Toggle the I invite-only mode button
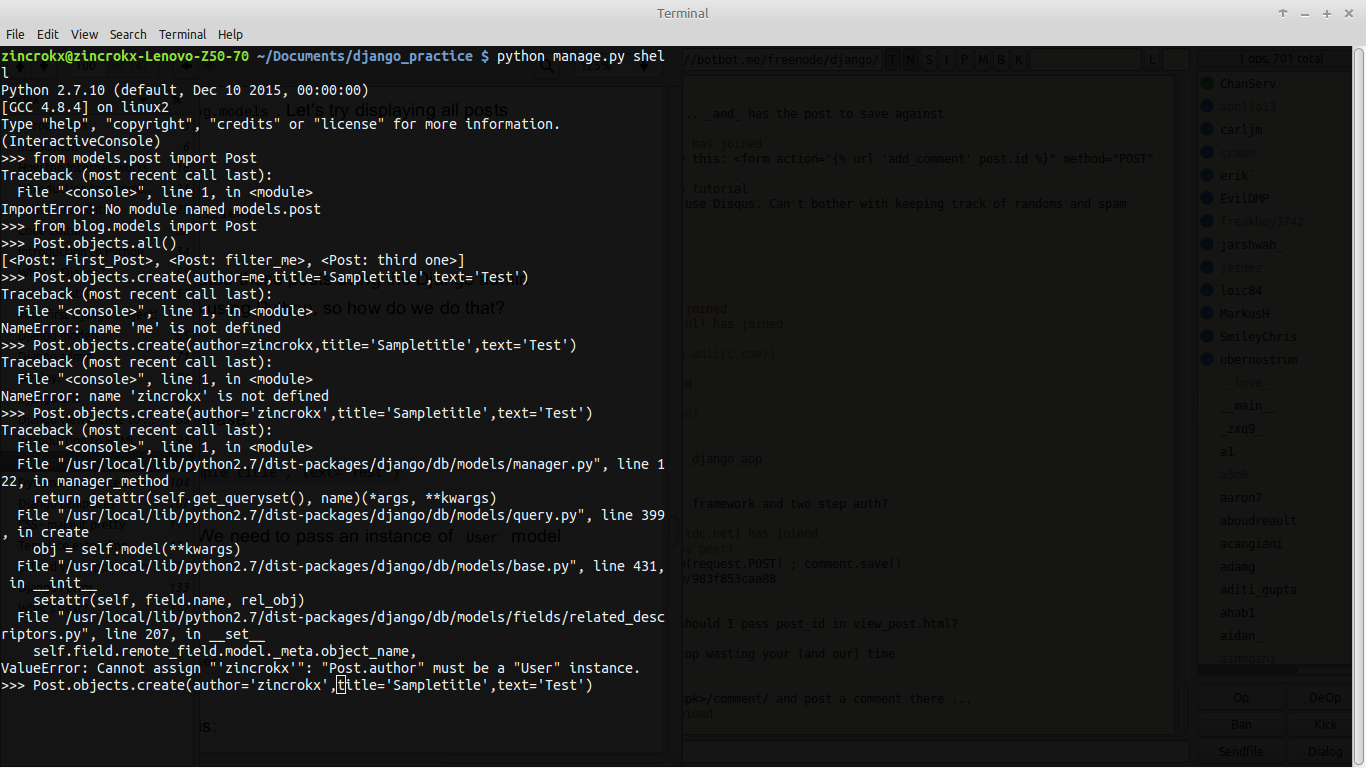Viewport: 1366px width, 768px height. point(947,60)
